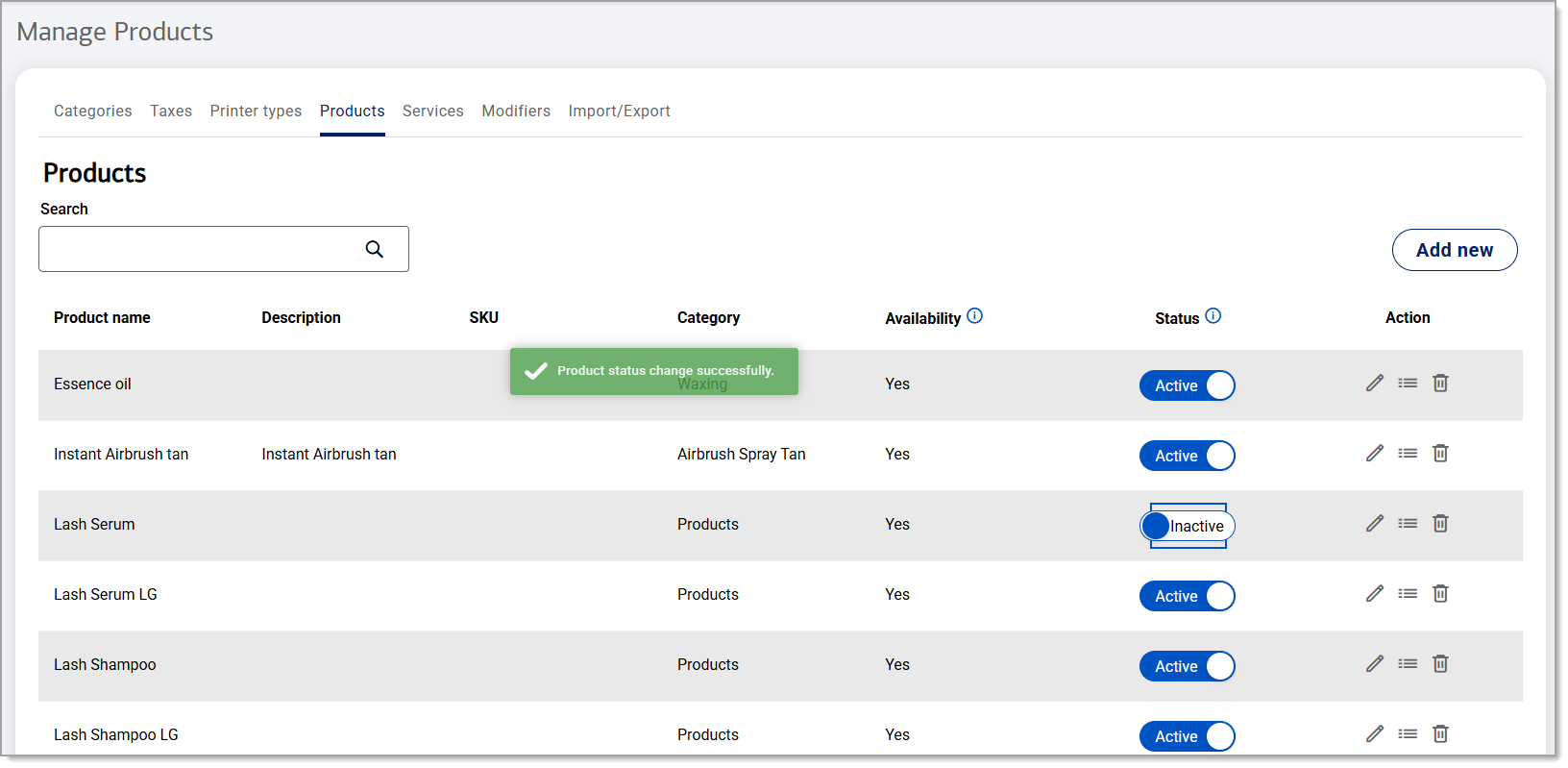Delete the Essence oil product
This screenshot has width=1568, height=768.
1440,383
